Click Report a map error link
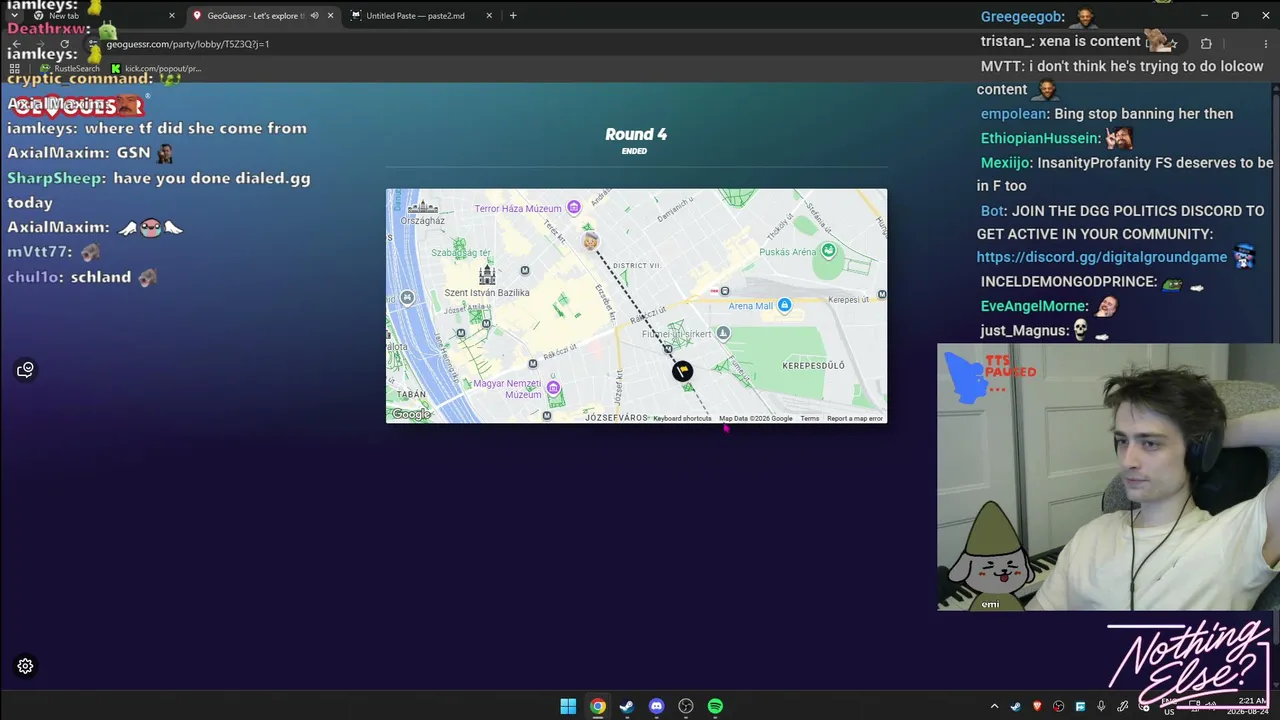1280x720 pixels. (x=855, y=418)
